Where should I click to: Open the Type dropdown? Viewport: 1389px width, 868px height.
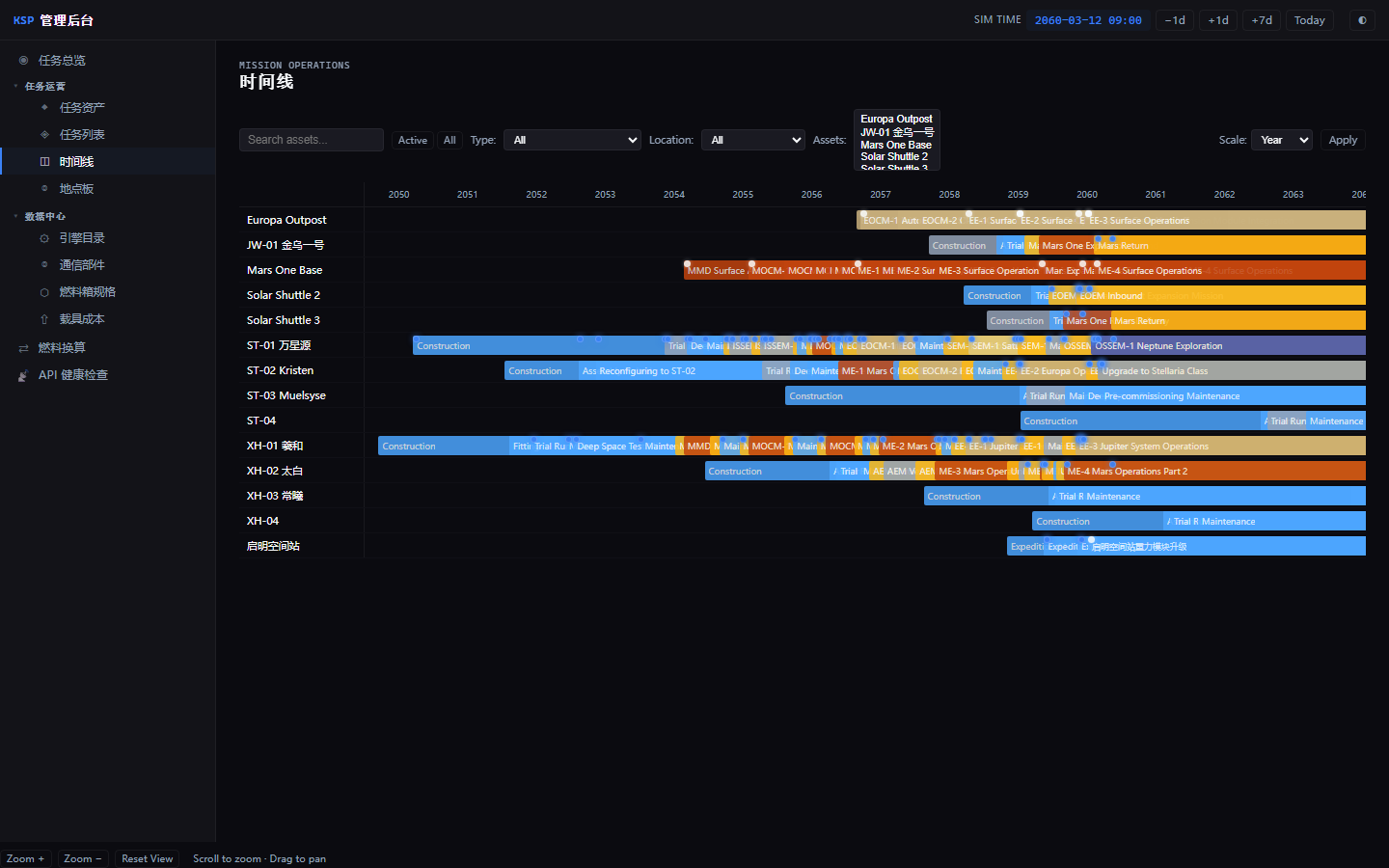click(x=572, y=140)
